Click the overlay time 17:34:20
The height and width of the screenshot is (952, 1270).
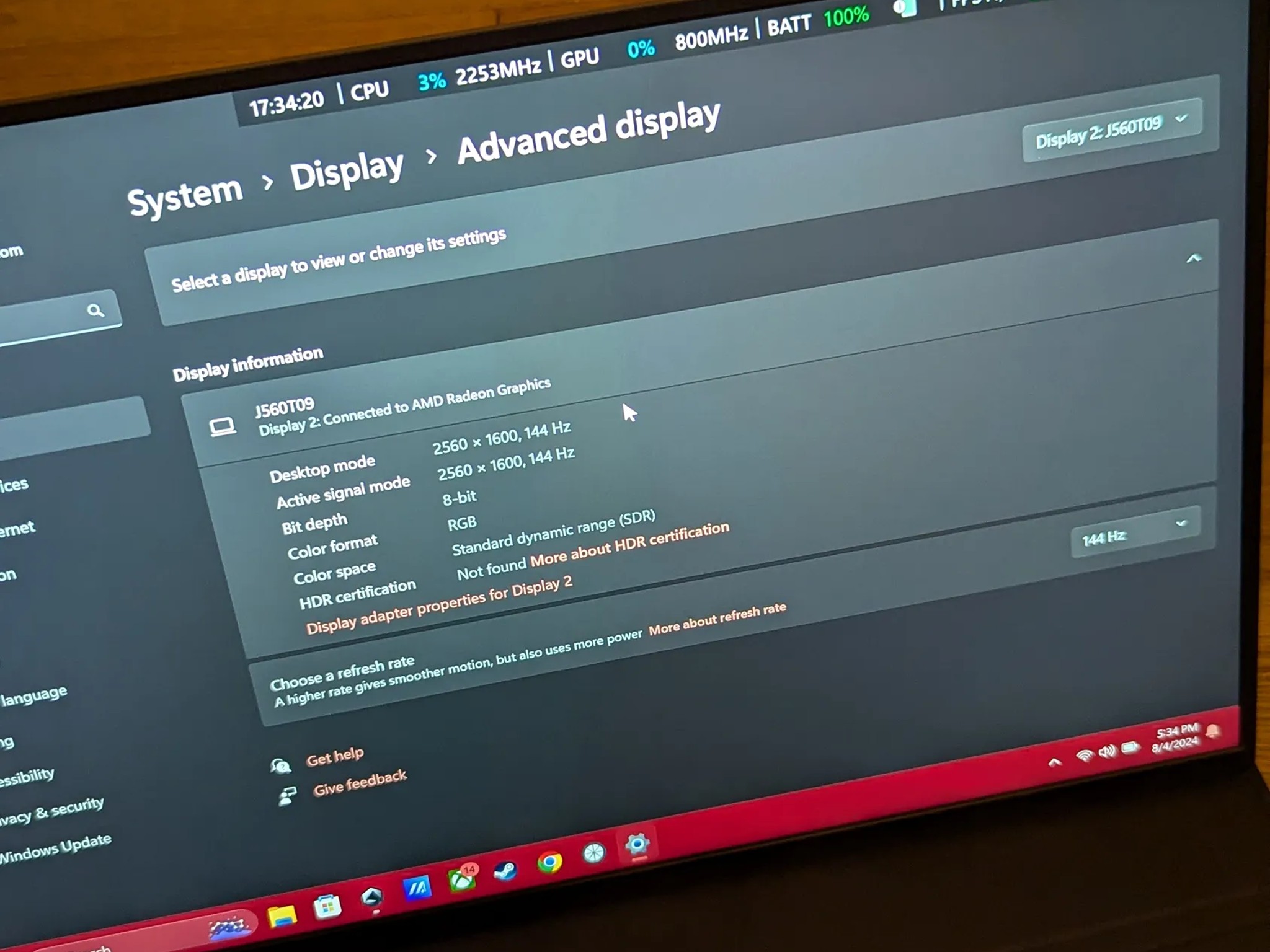point(286,104)
